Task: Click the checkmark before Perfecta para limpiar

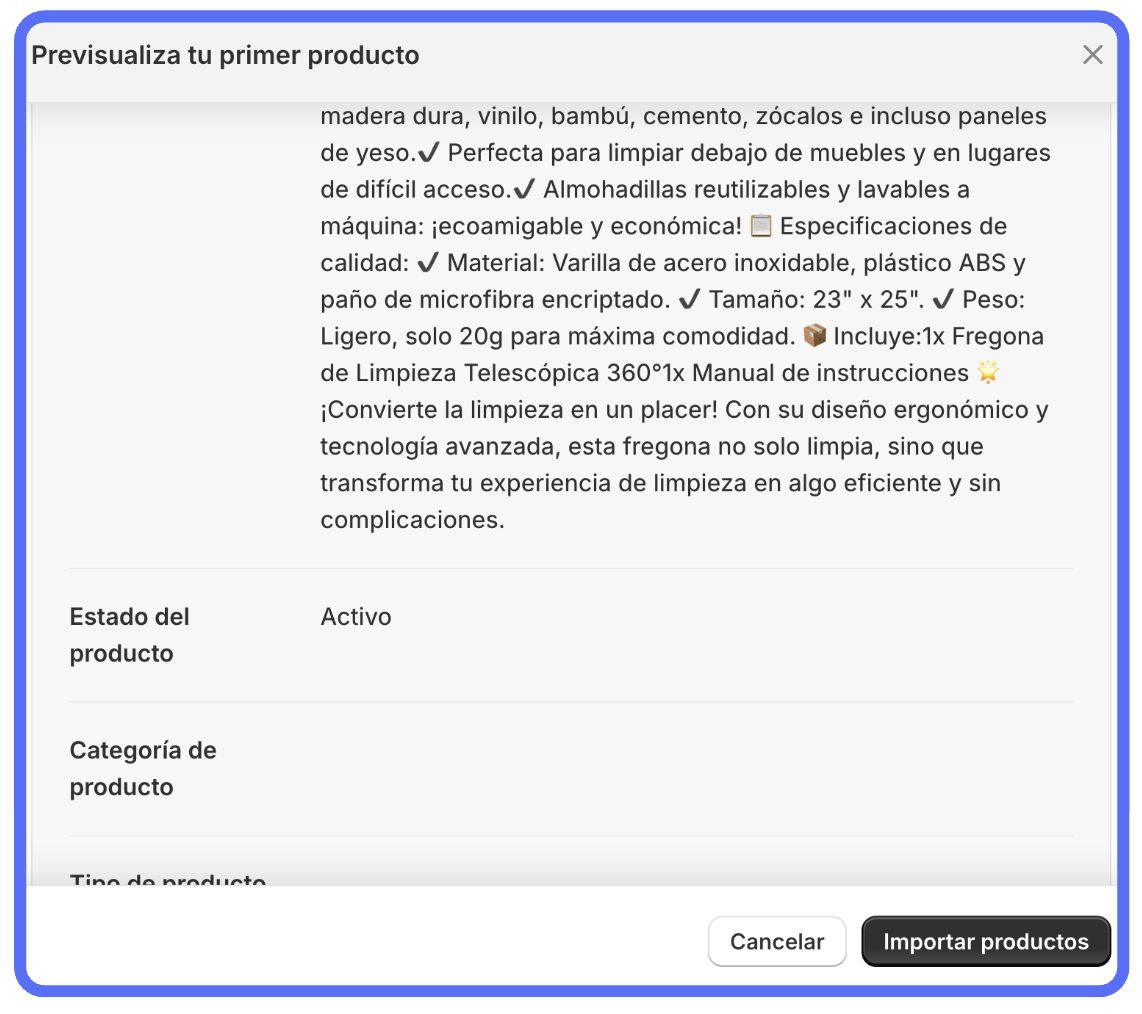Action: tap(429, 153)
